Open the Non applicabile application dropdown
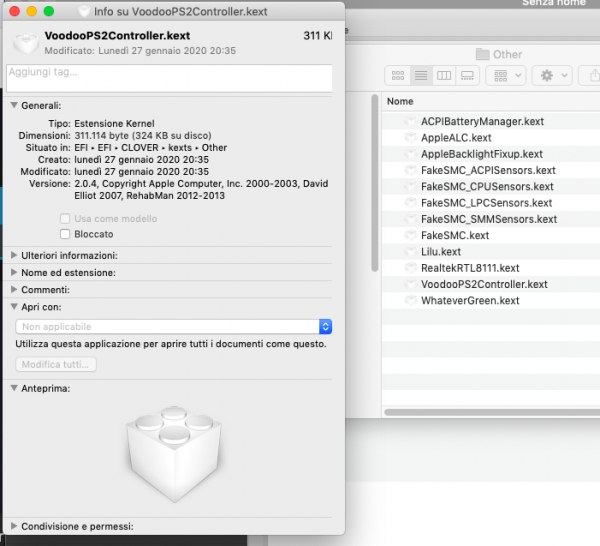The height and width of the screenshot is (546, 600). [173, 327]
